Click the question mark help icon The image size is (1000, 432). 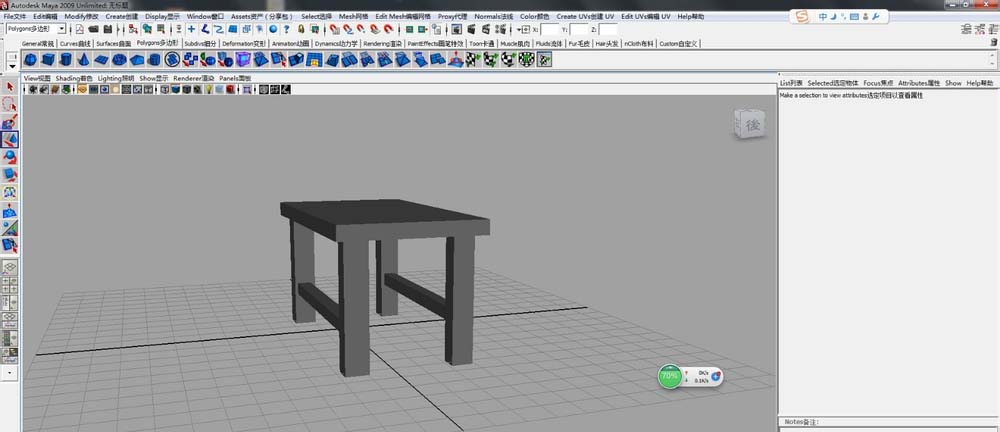(286, 29)
